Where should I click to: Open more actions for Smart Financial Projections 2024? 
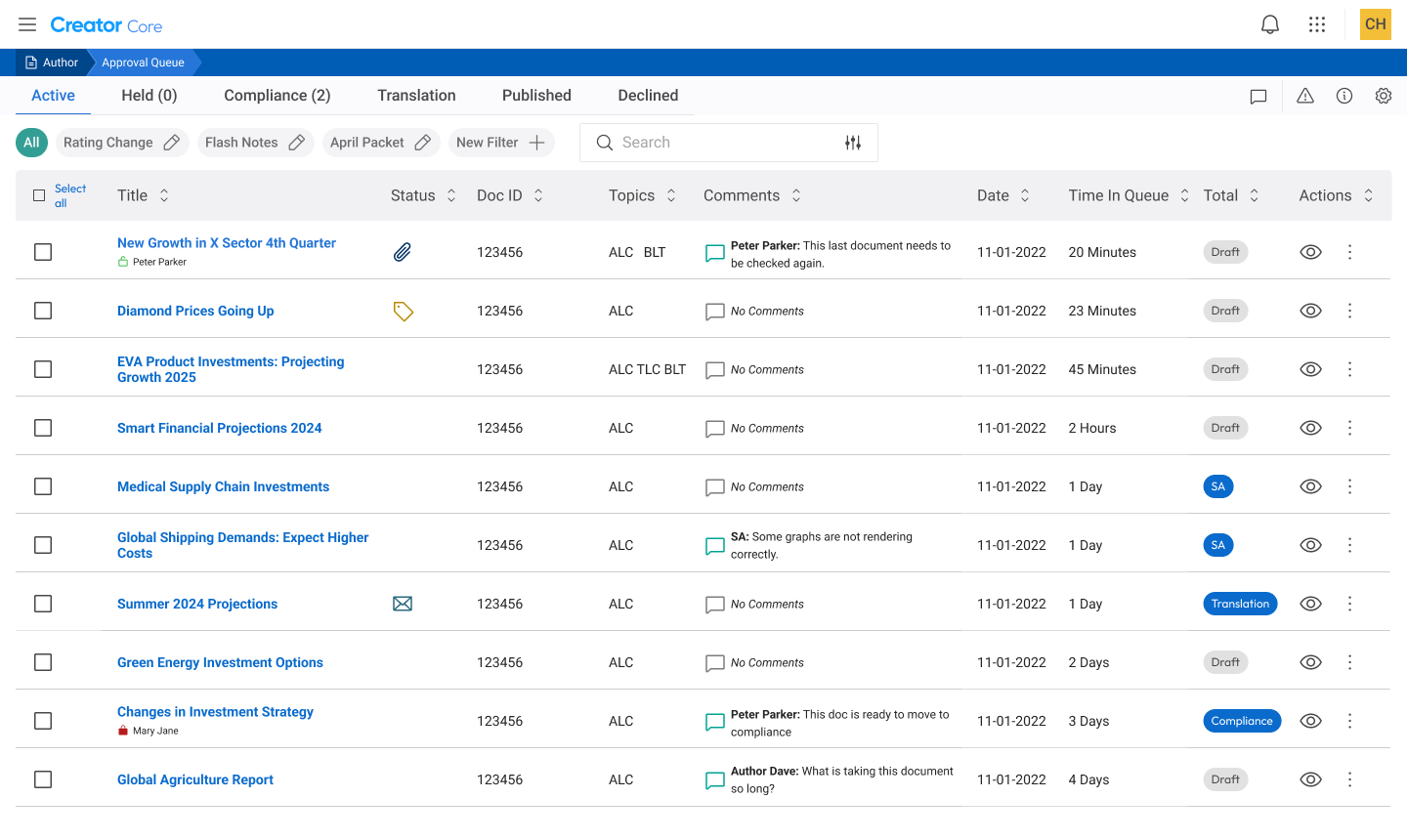tap(1350, 428)
